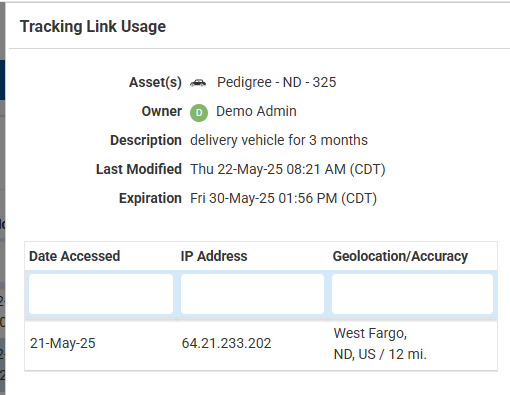The height and width of the screenshot is (395, 510).
Task: Sort by Geolocation/Accuracy column header
Action: (x=400, y=256)
